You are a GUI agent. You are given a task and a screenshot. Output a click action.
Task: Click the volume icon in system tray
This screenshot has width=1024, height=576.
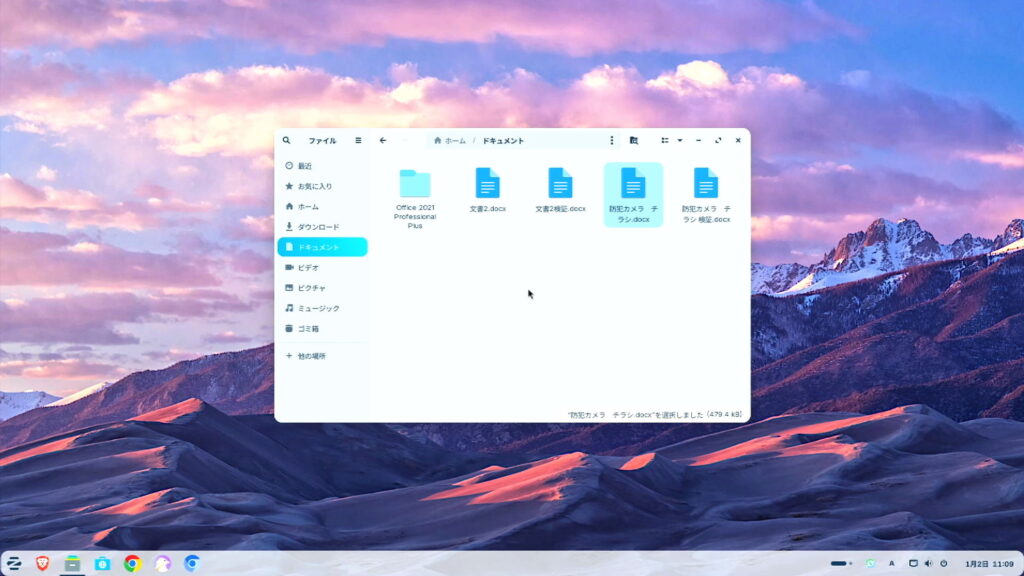(x=928, y=563)
